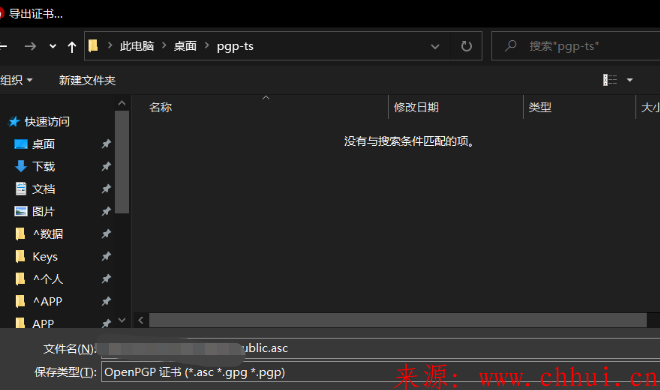Open the address bar history dropdown
This screenshot has width=660, height=390.
tap(435, 46)
